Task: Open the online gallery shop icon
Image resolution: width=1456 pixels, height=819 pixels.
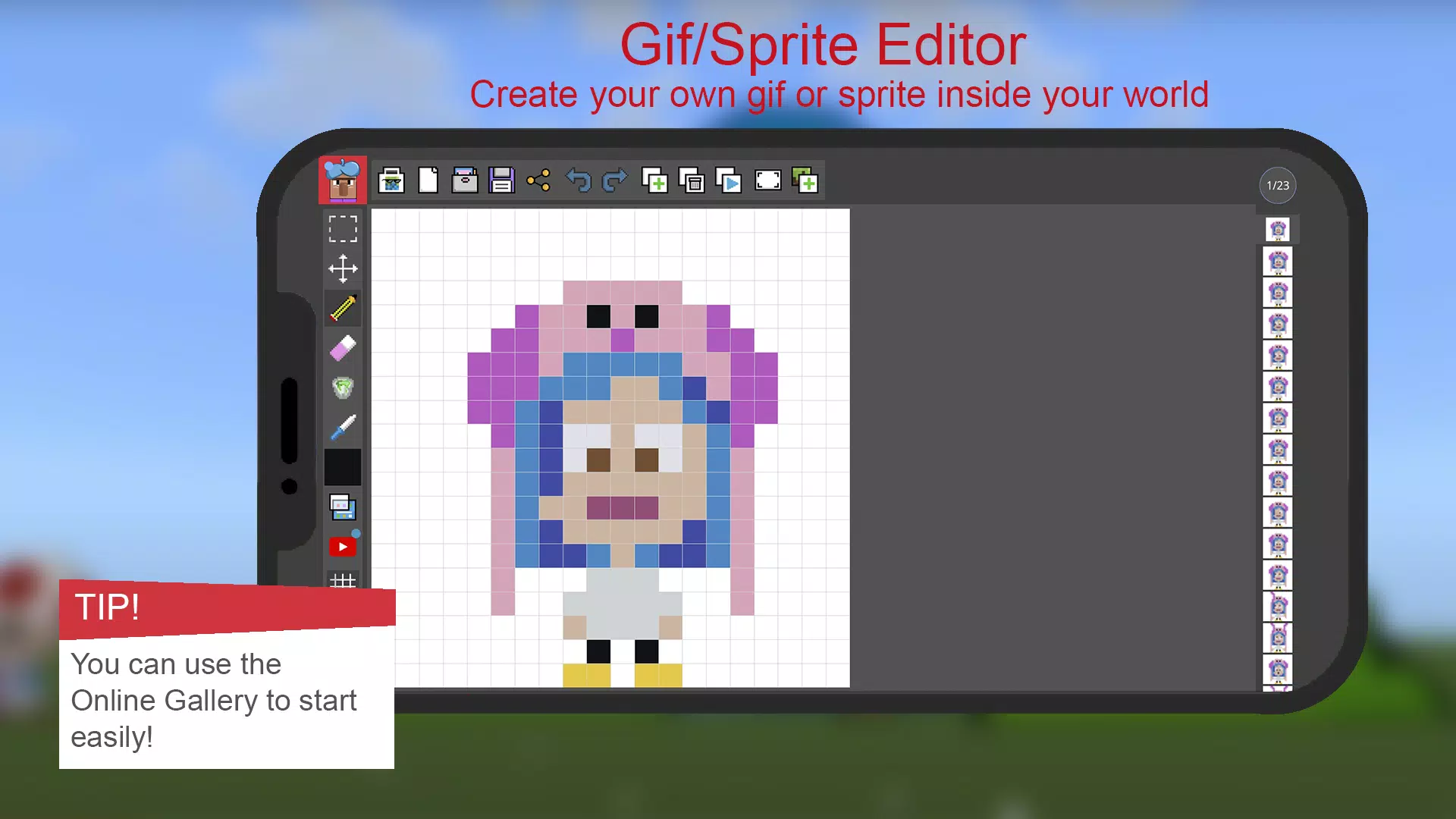Action: [x=391, y=180]
